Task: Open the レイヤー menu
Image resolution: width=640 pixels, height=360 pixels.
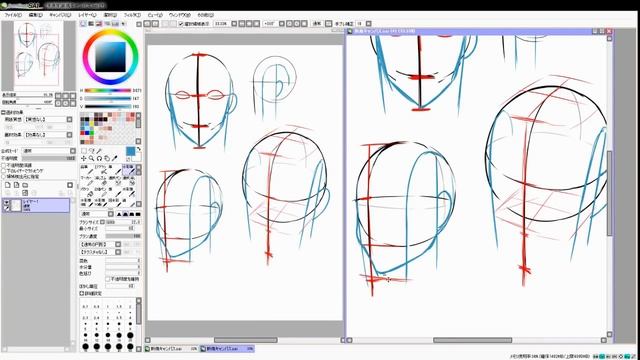Action: (87, 15)
